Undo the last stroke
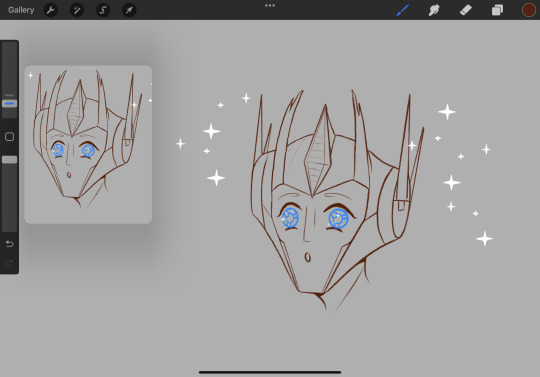540x377 pixels. (9, 244)
